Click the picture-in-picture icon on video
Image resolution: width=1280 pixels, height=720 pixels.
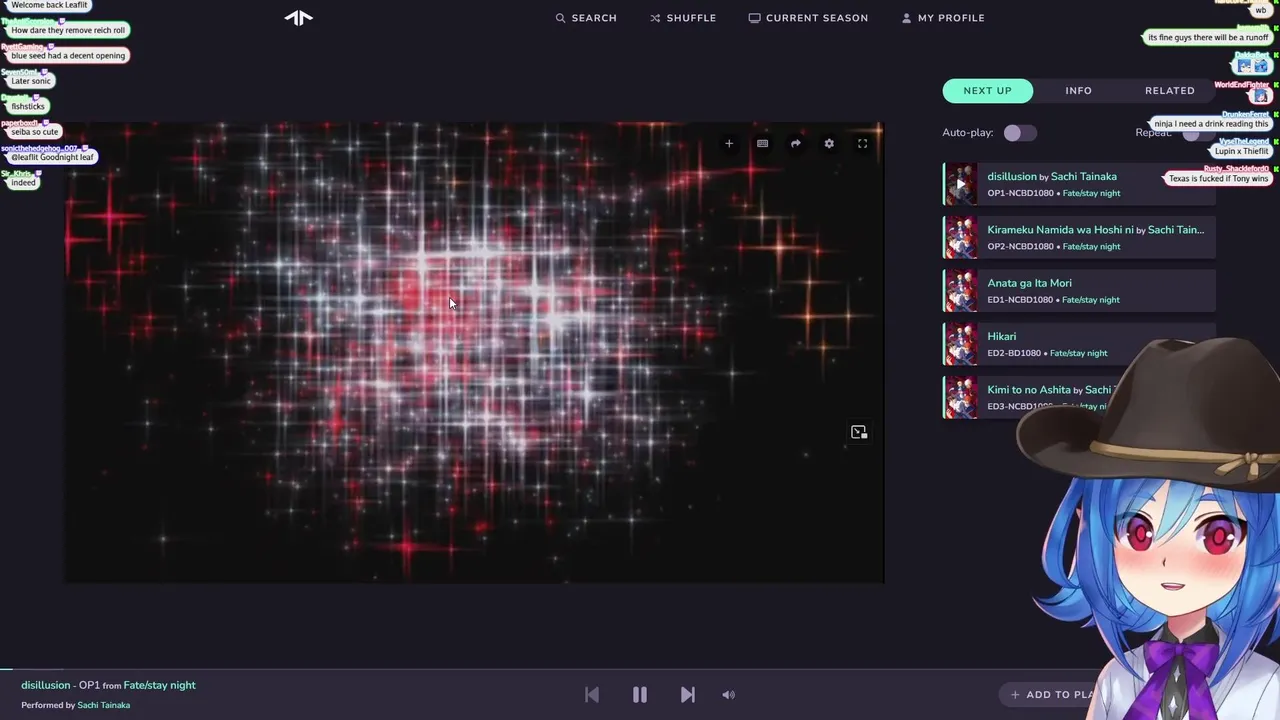pos(858,432)
